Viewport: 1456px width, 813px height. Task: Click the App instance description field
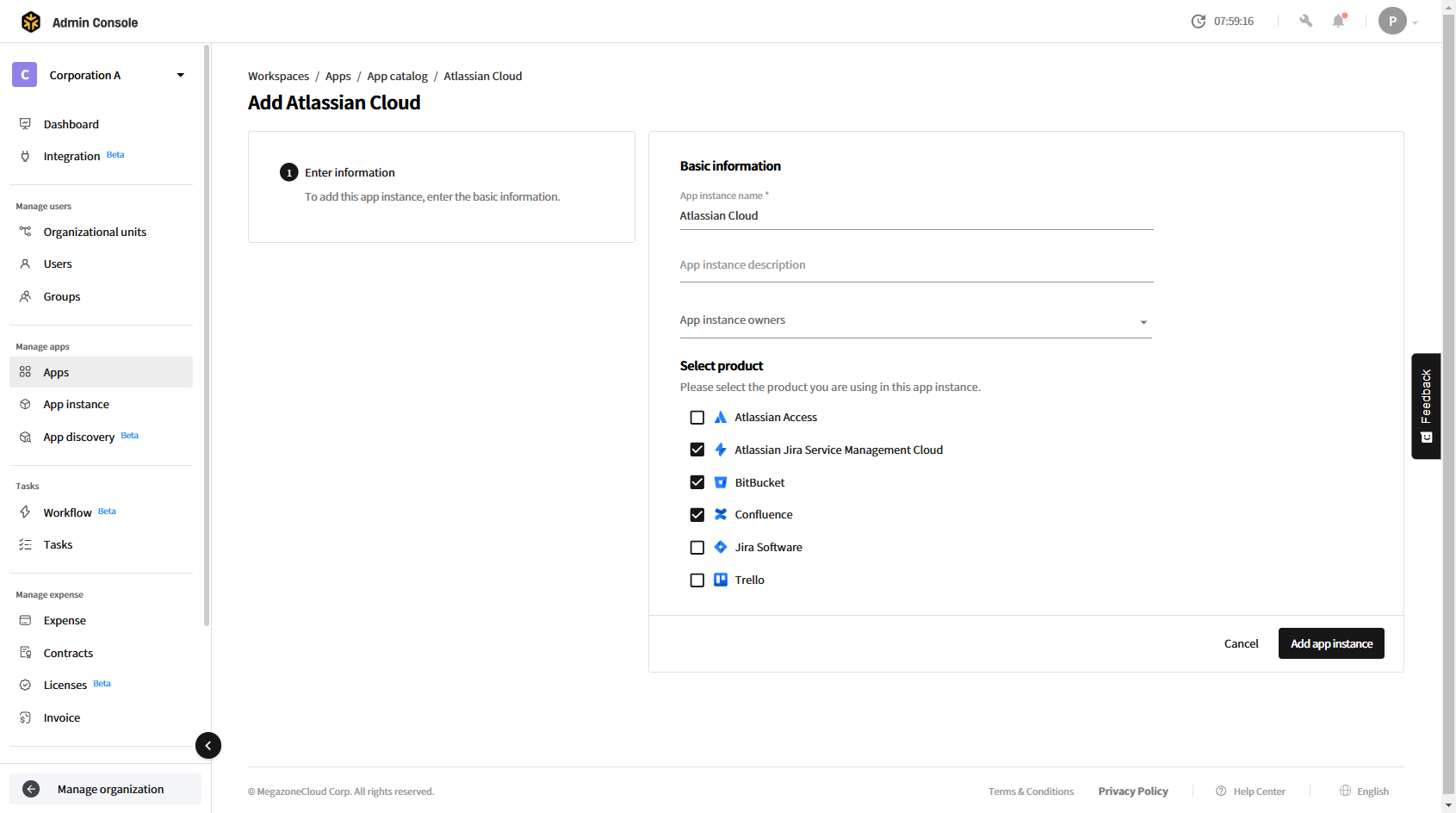coord(916,265)
